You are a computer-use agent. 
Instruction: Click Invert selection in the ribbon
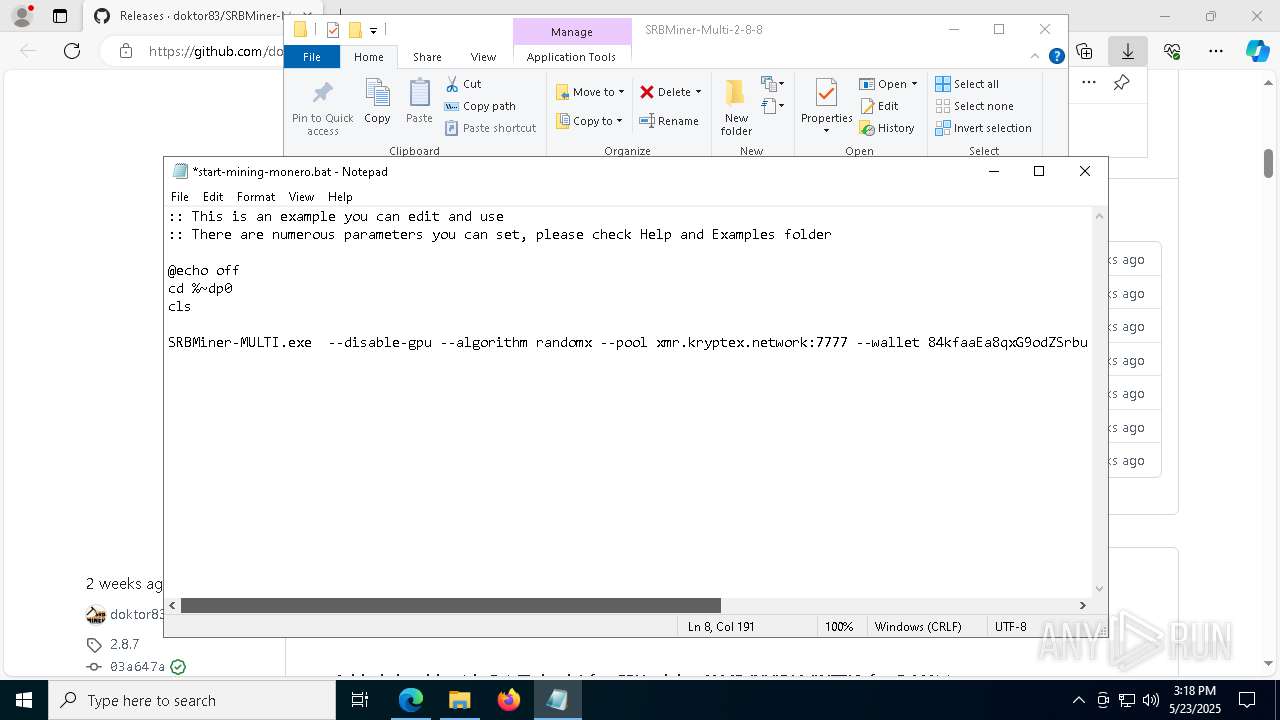[x=983, y=128]
